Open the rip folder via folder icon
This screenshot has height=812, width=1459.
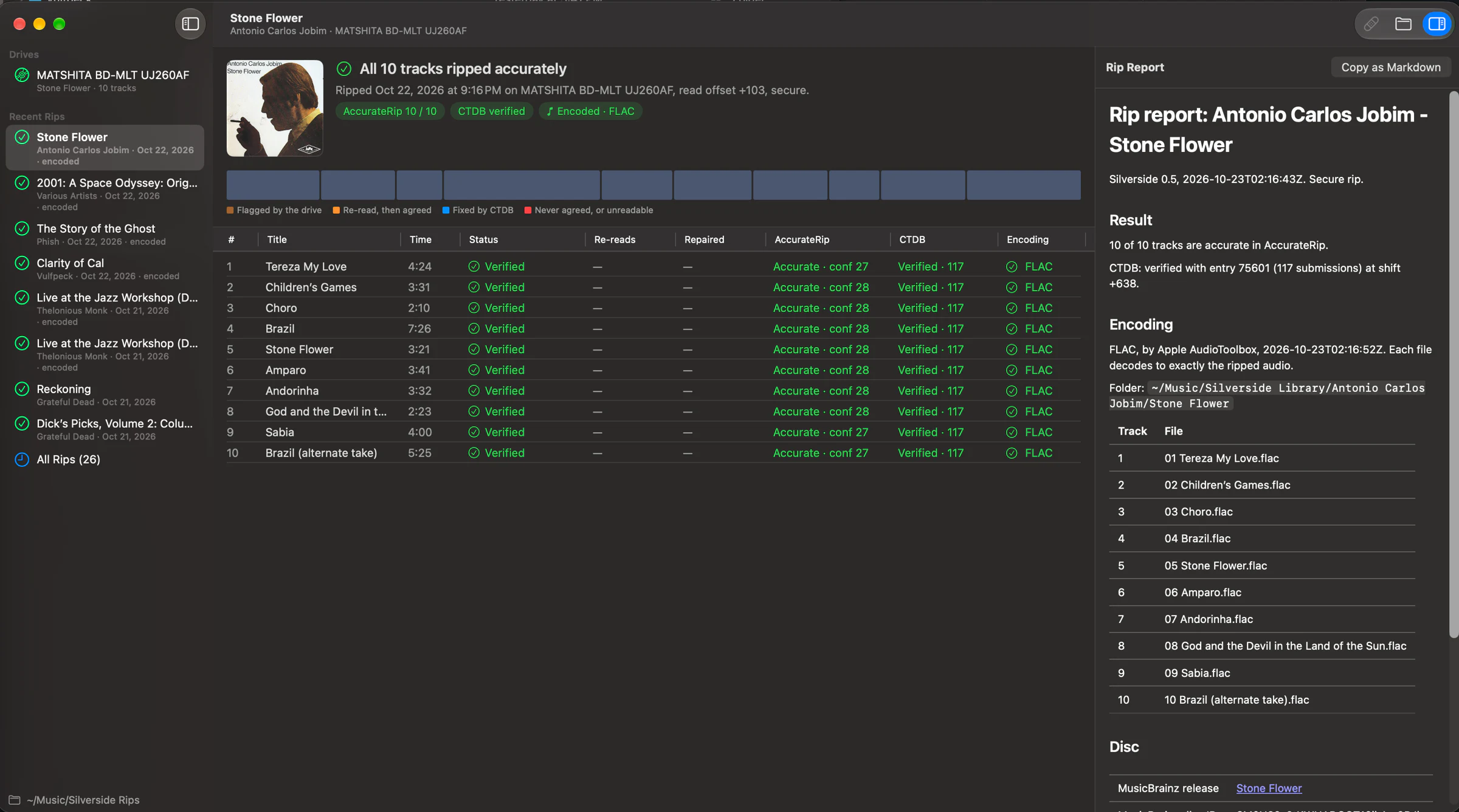click(x=1403, y=24)
